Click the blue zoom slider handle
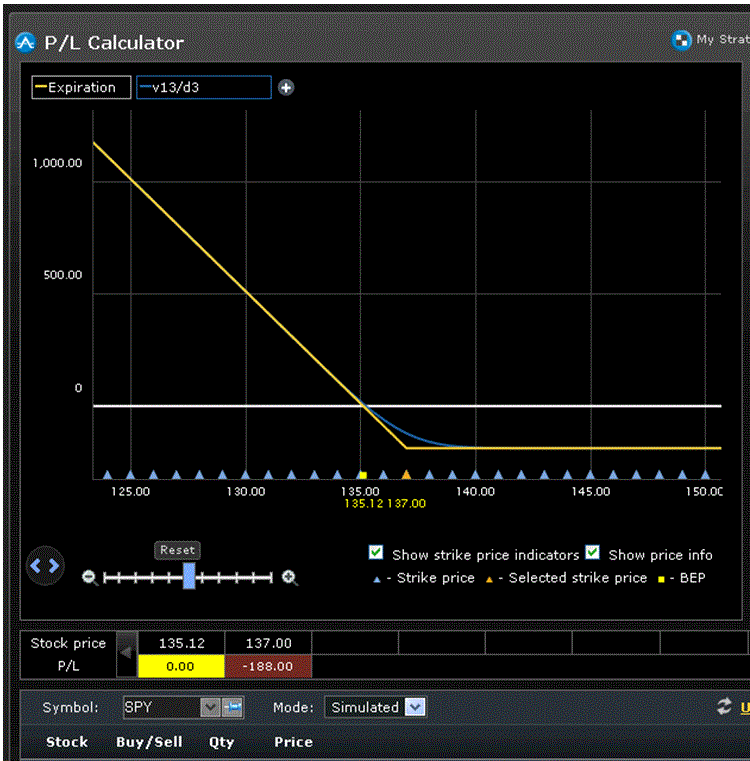 point(189,576)
